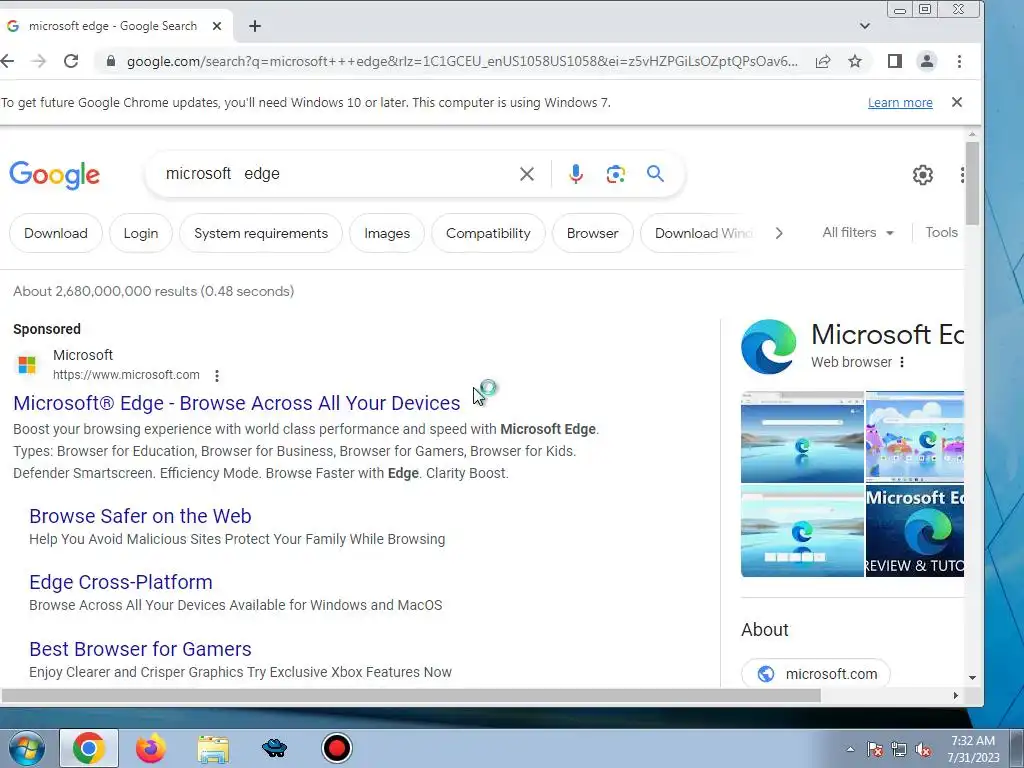The height and width of the screenshot is (768, 1024).
Task: Open Edge Cross-Platform link
Action: coord(121,582)
